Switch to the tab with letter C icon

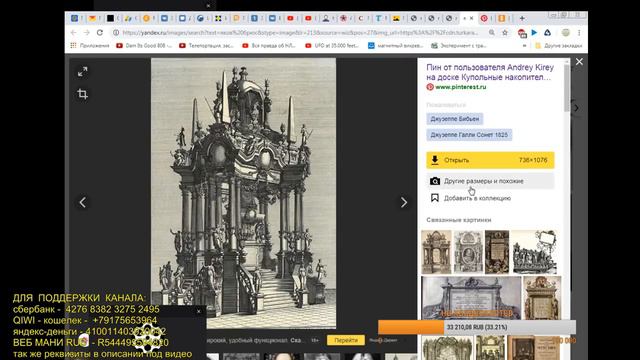pyautogui.click(x=360, y=18)
